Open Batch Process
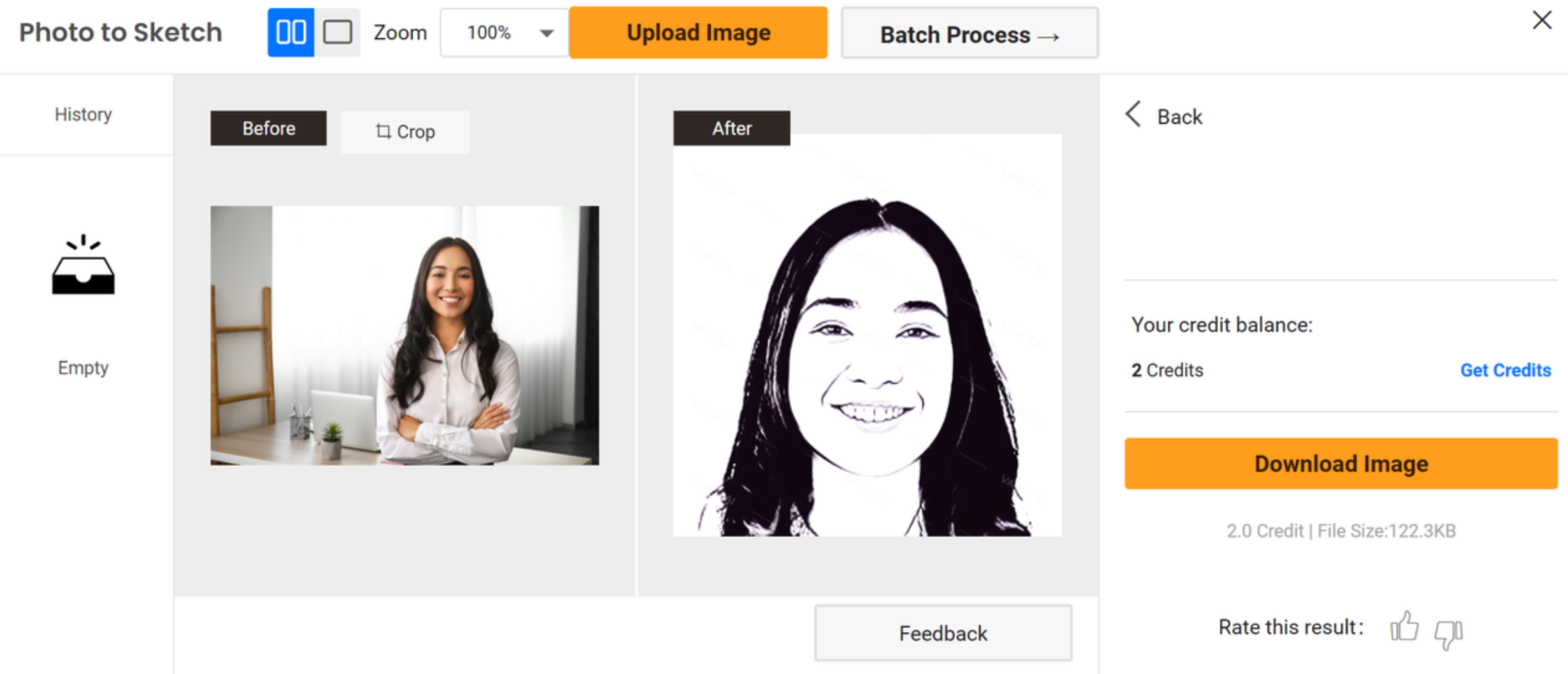 969,34
